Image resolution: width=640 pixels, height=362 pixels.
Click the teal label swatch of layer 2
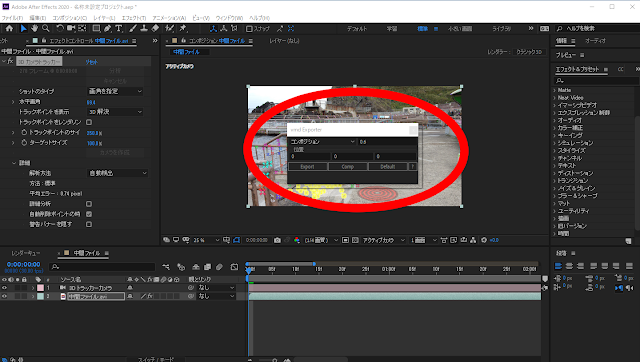pos(40,296)
